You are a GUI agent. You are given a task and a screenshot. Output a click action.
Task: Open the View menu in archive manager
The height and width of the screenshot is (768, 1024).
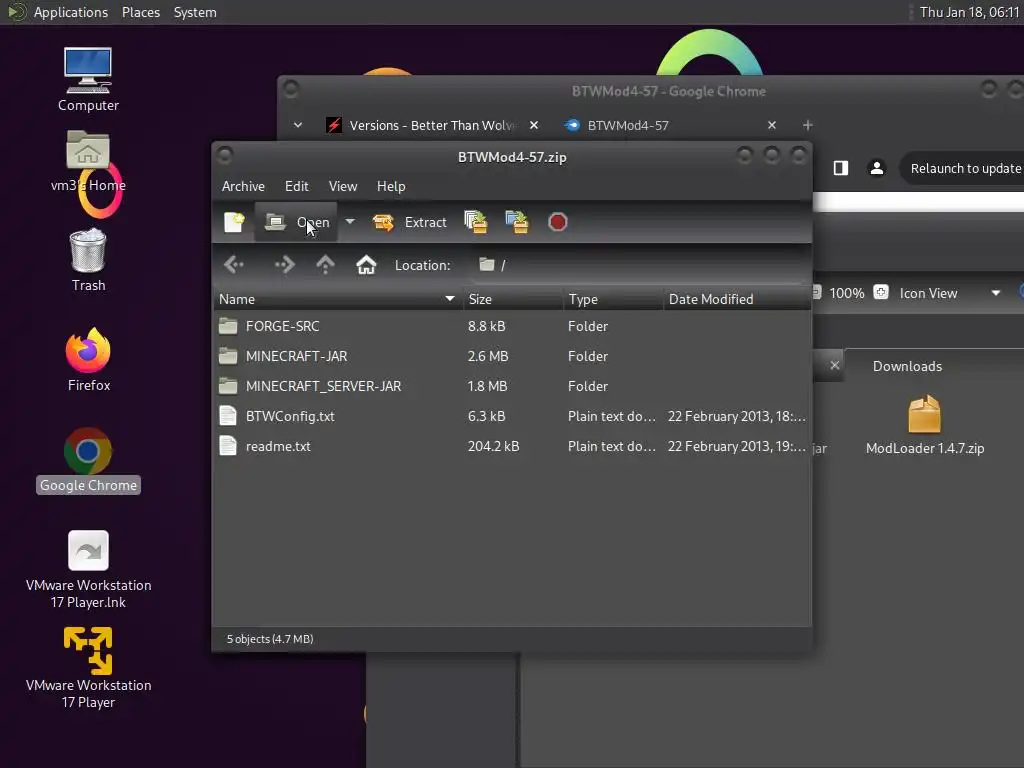pyautogui.click(x=343, y=186)
